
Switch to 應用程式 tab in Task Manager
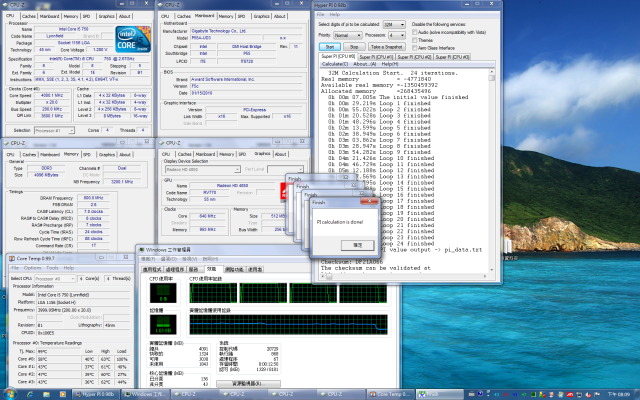[x=153, y=269]
